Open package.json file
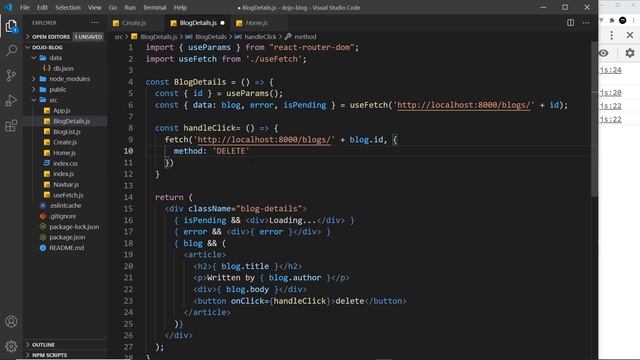640x360 pixels. (67, 237)
